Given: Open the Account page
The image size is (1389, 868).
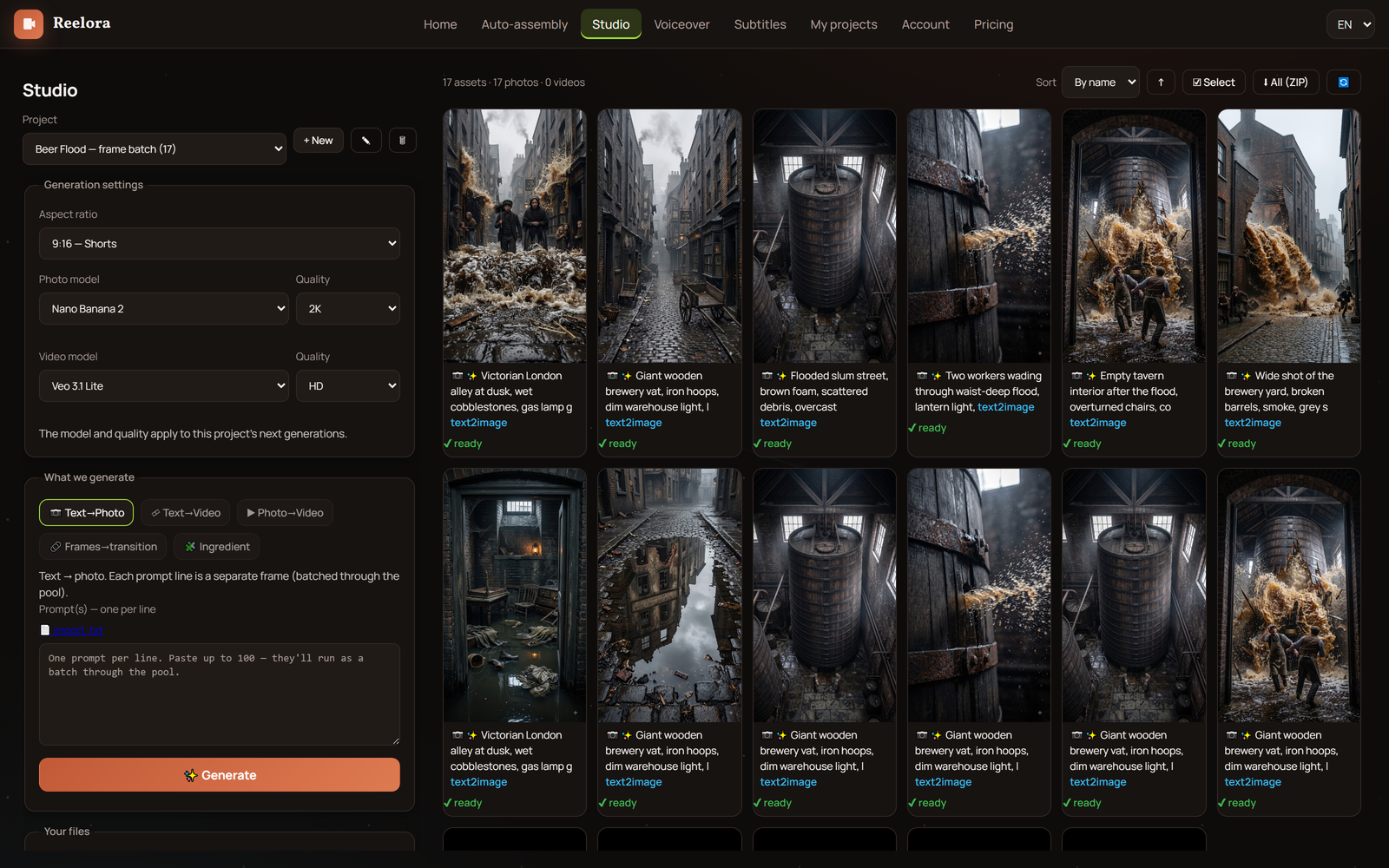Looking at the screenshot, I should coord(925,24).
